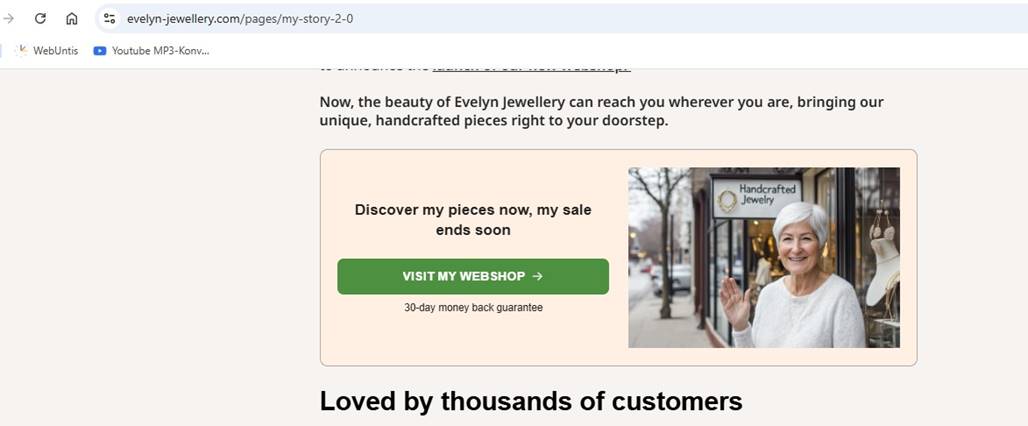Click the 30-day money back guarantee text
The width and height of the screenshot is (1028, 426).
[x=473, y=308]
